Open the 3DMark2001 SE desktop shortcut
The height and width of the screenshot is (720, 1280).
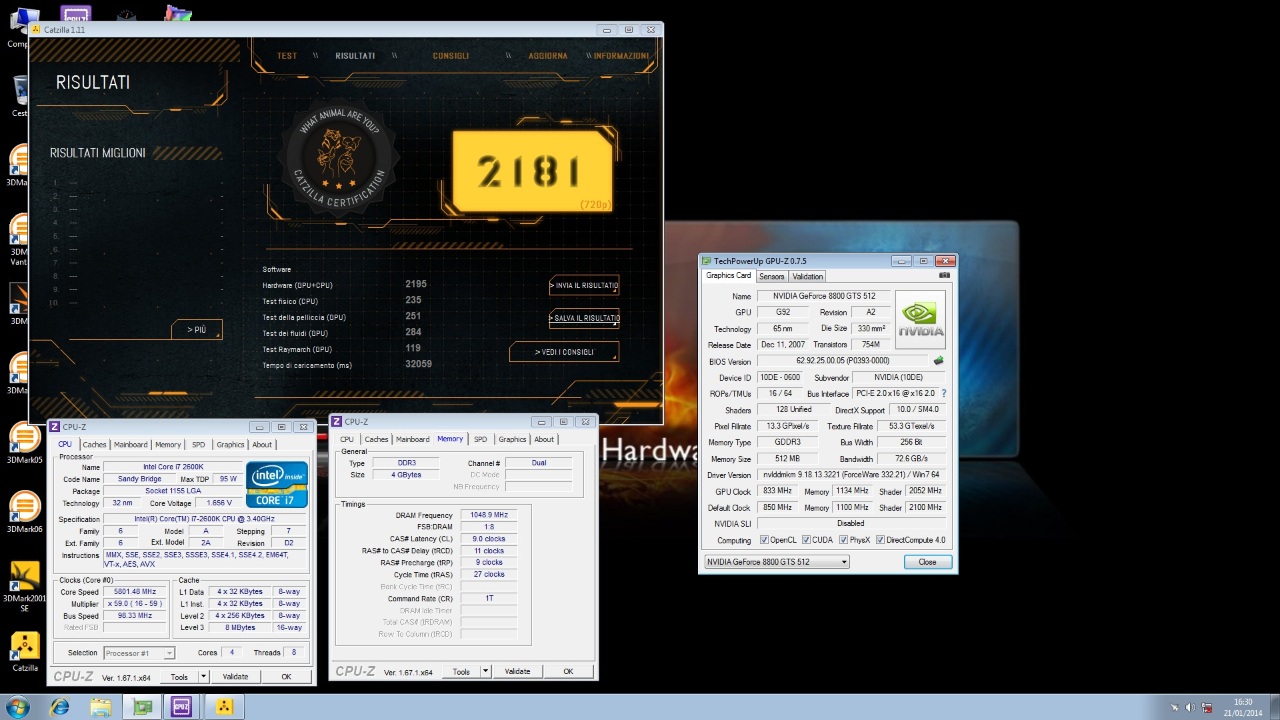[24, 586]
